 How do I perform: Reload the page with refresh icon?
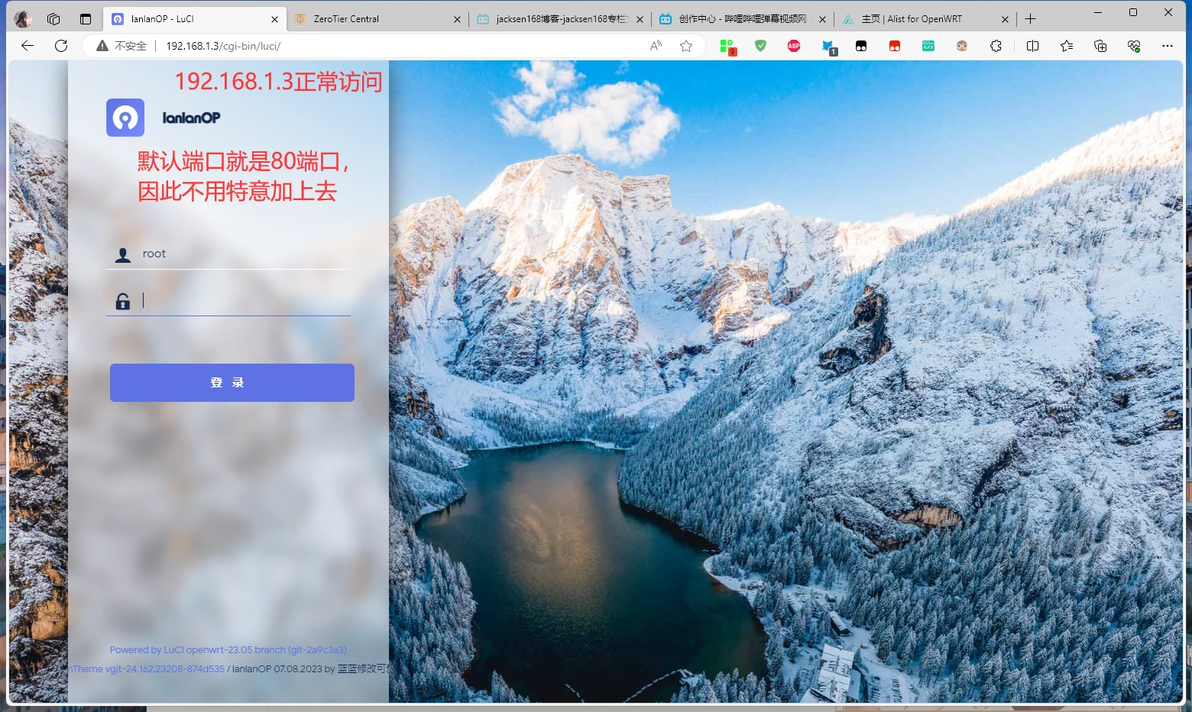(x=61, y=46)
